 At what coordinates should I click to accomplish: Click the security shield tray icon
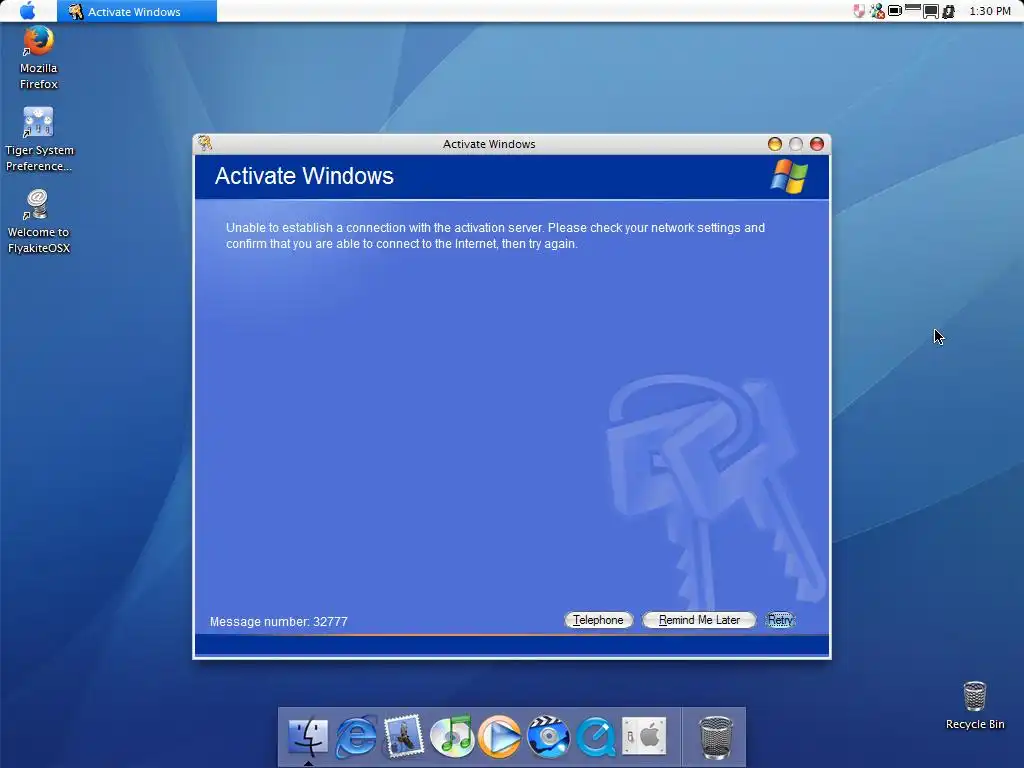coord(859,11)
